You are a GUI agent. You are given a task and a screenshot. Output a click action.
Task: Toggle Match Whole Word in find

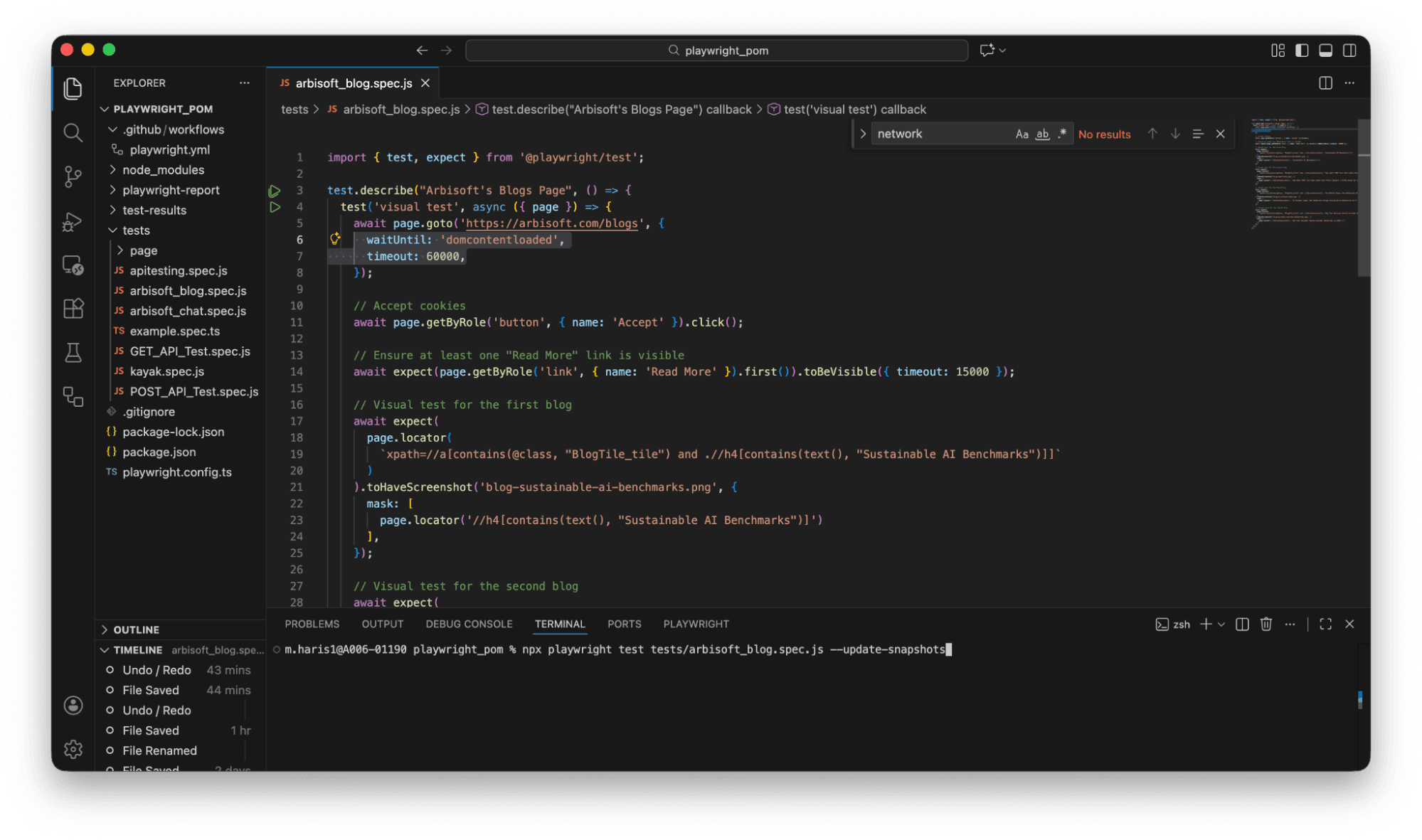pos(1042,134)
